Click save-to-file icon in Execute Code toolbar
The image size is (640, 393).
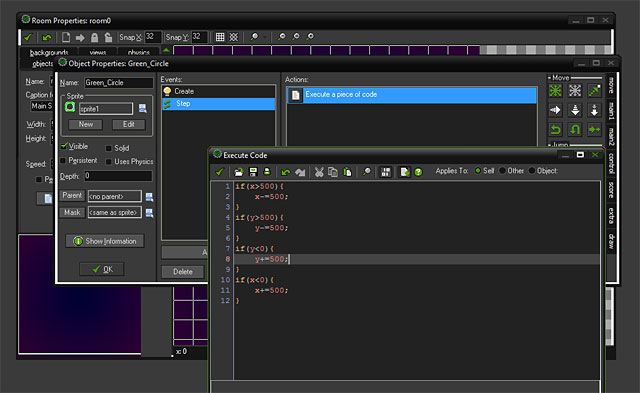point(253,172)
